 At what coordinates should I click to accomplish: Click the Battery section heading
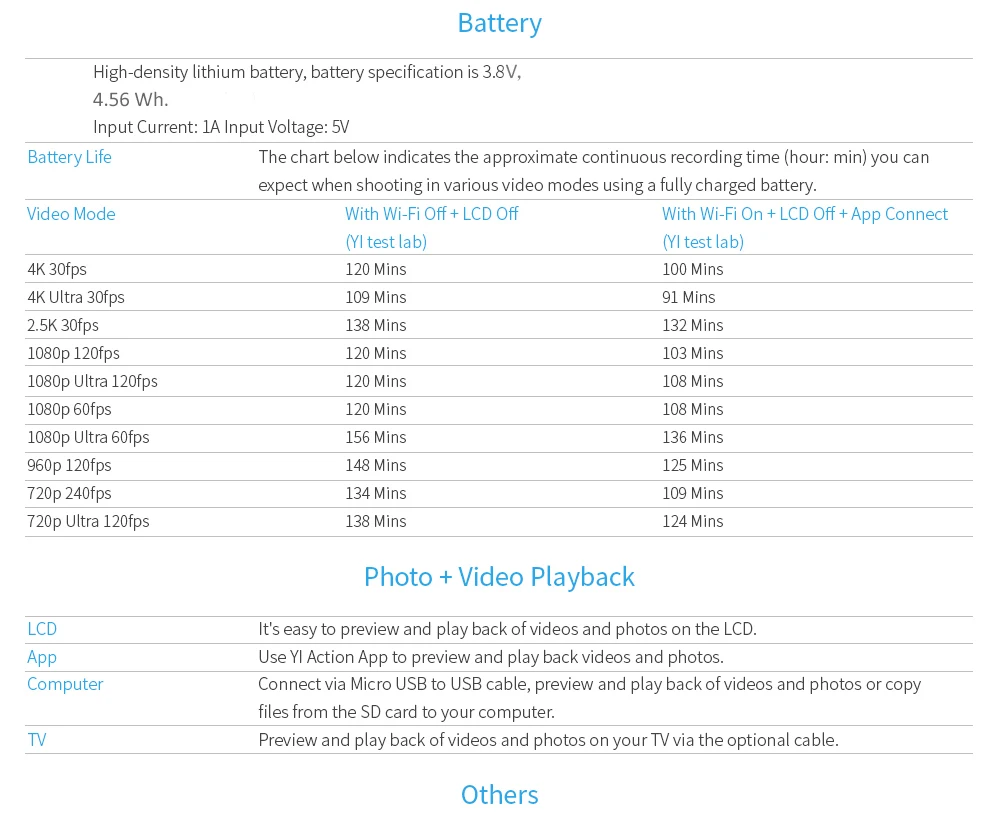point(499,24)
